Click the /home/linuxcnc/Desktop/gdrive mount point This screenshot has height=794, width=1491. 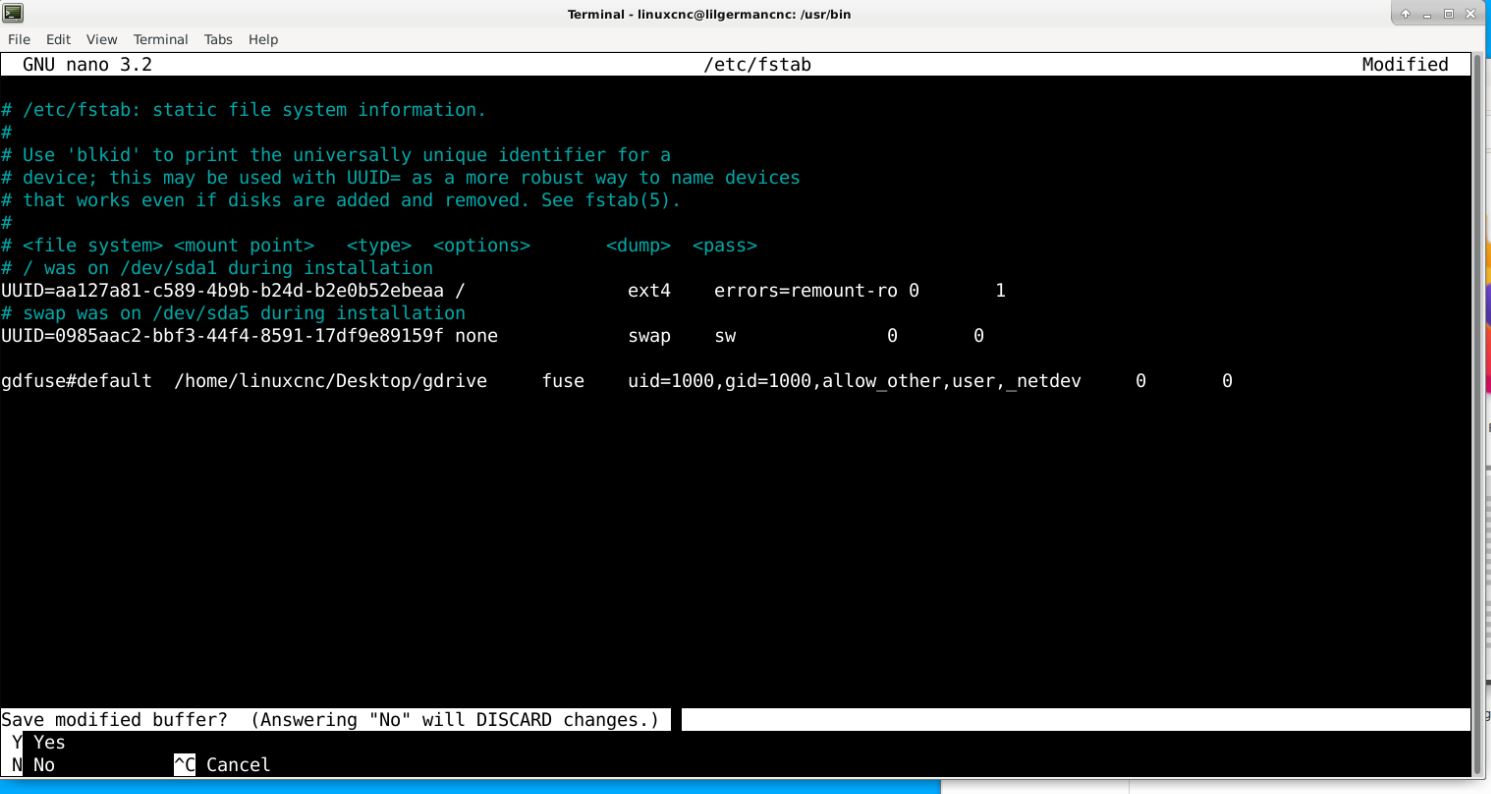tap(331, 381)
